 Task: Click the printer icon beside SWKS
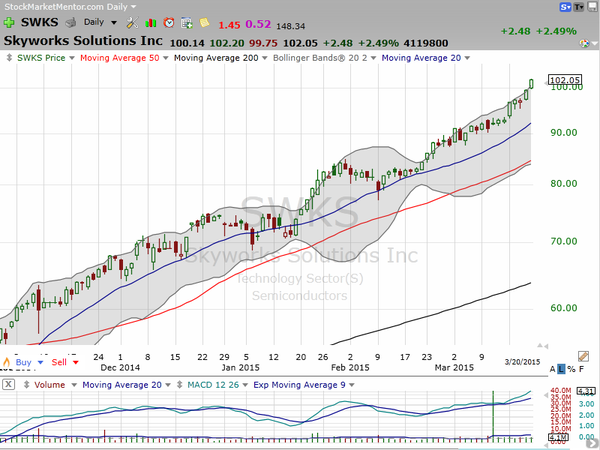[70, 23]
